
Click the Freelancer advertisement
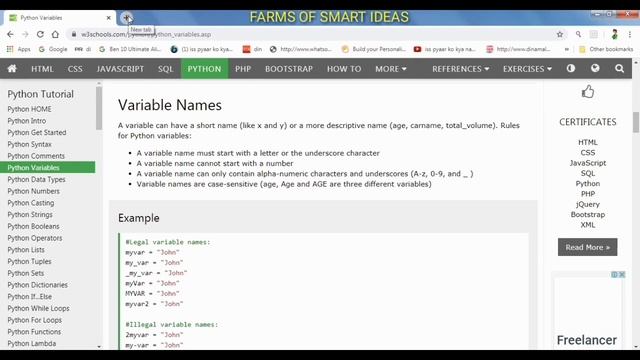587,313
